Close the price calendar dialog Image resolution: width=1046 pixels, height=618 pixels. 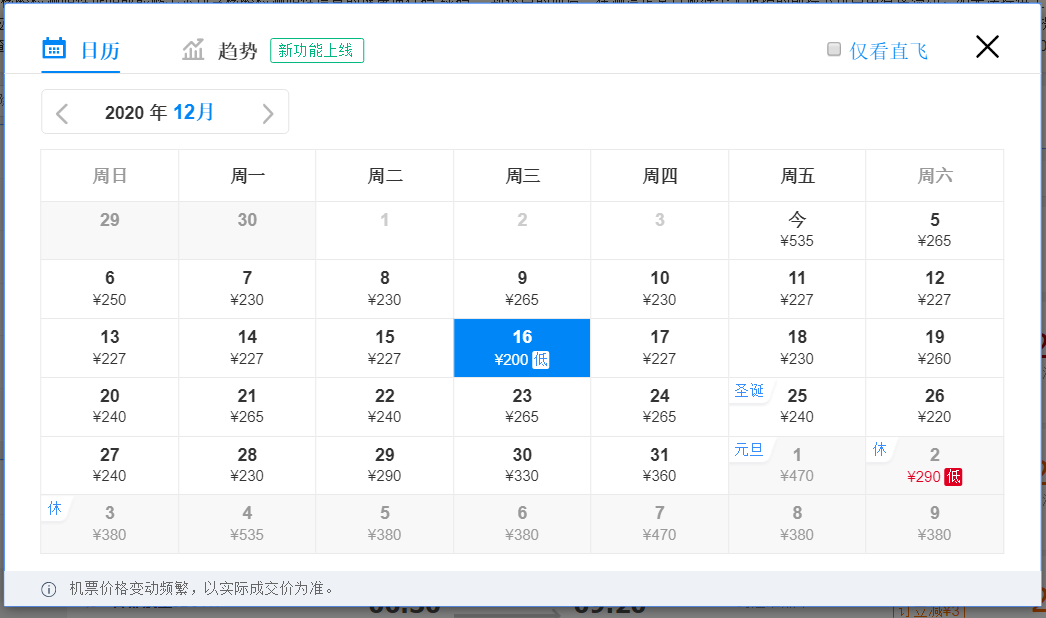coord(987,47)
